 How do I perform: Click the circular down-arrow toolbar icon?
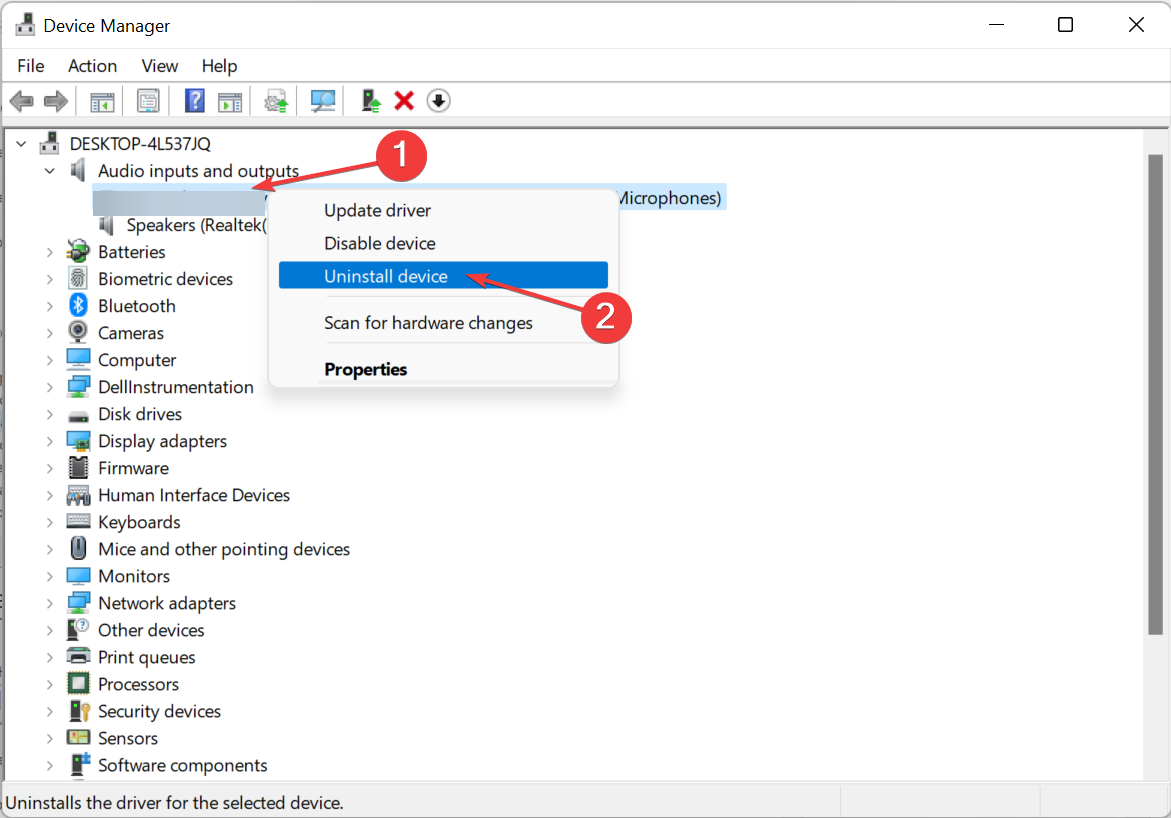coord(438,101)
